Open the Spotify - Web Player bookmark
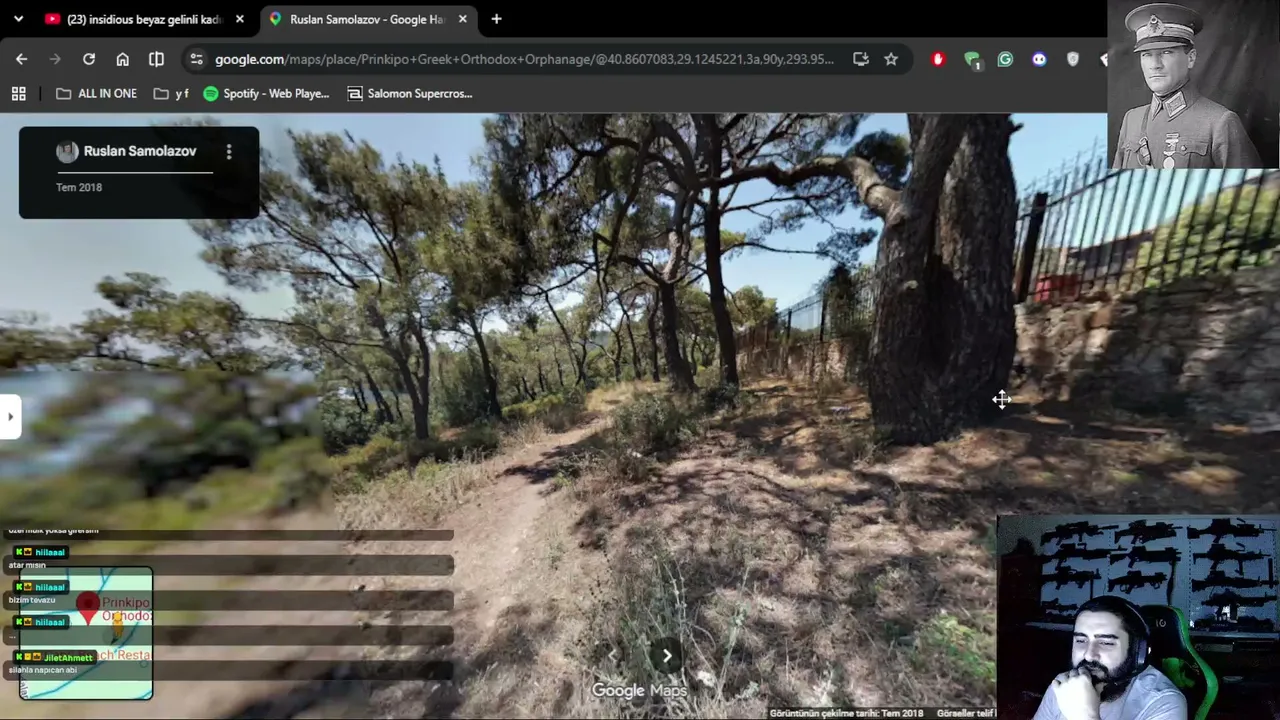Viewport: 1280px width, 720px height. click(x=266, y=93)
